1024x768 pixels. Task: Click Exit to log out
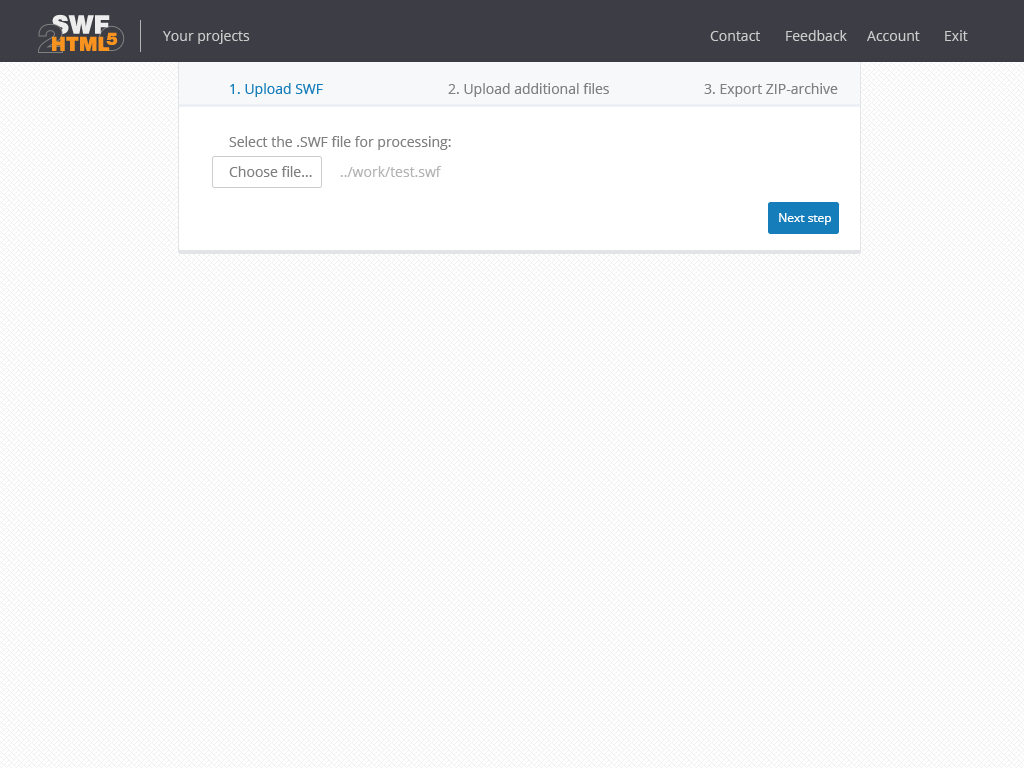point(955,36)
